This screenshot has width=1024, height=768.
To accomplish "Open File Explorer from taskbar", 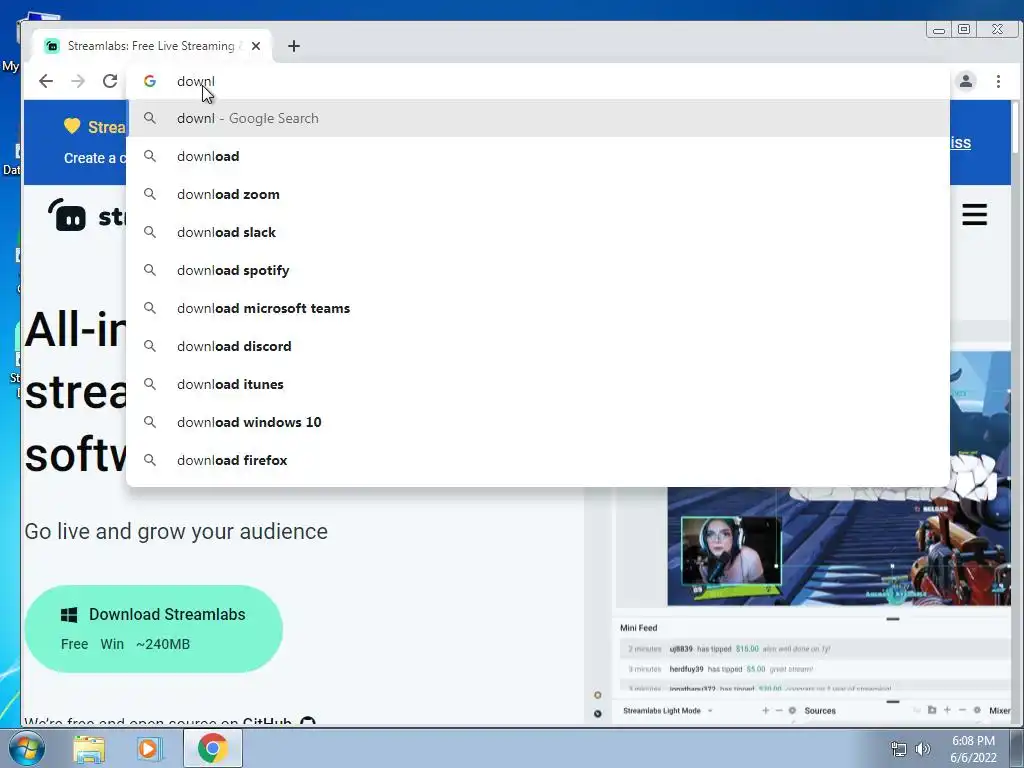I will point(89,748).
